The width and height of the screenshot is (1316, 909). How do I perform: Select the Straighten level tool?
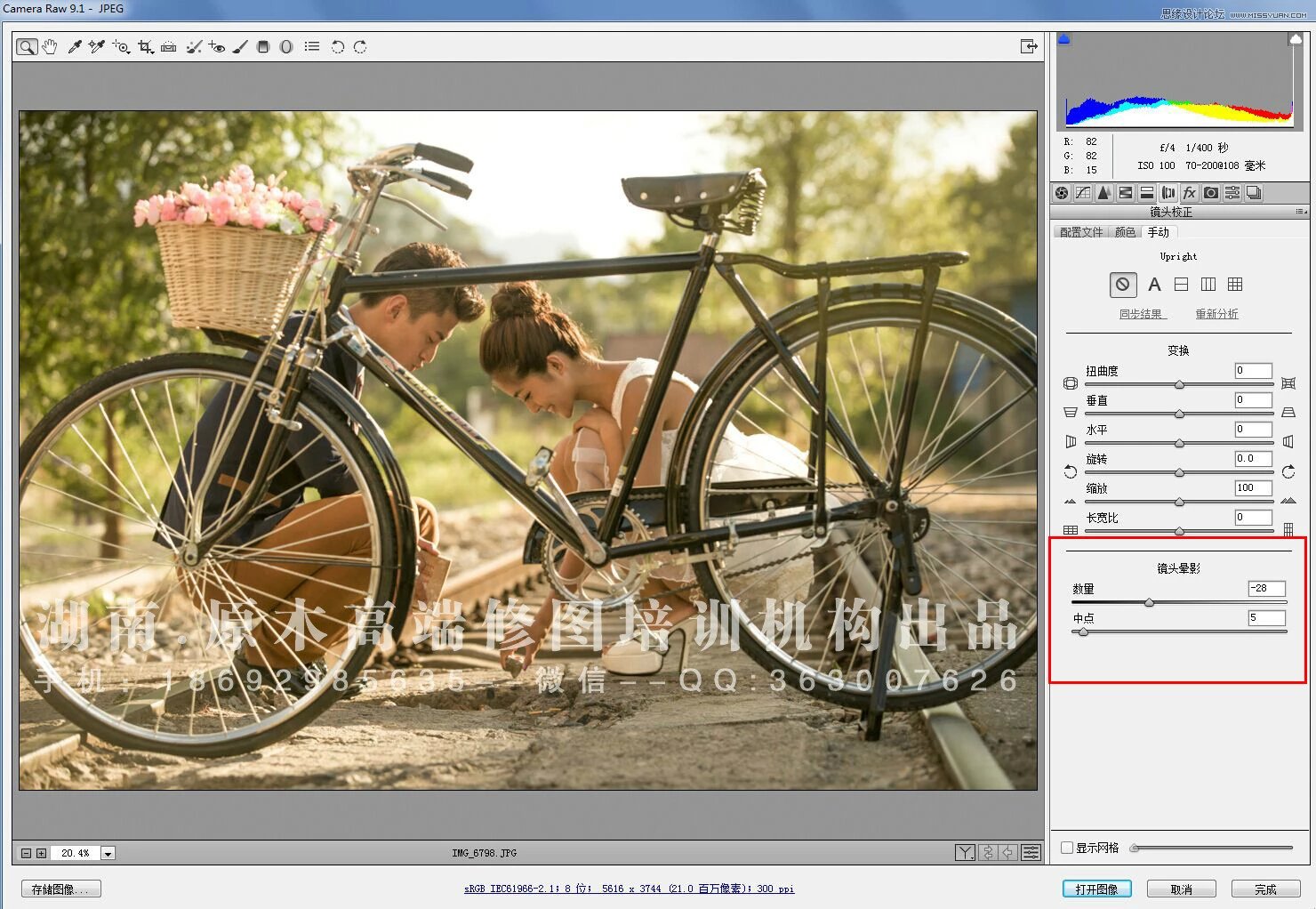169,47
